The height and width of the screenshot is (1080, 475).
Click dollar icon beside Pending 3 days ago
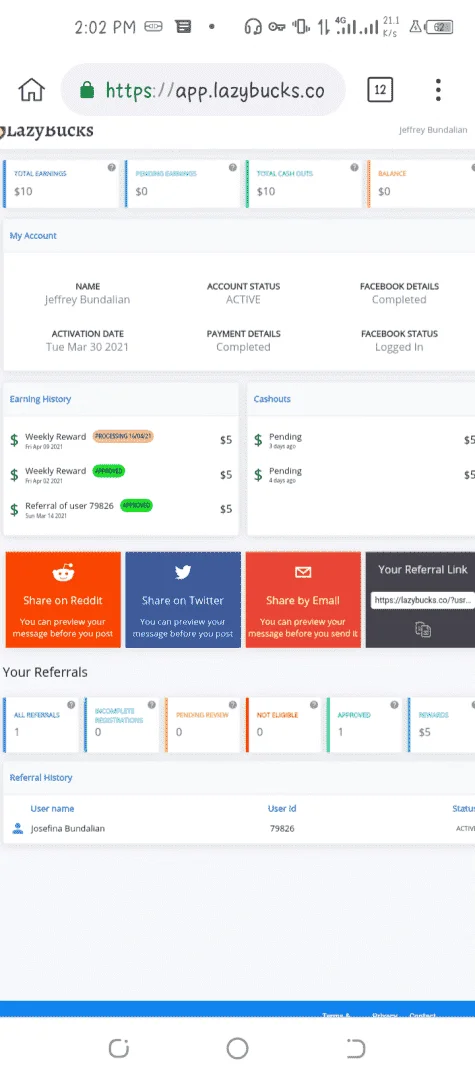[x=258, y=439]
